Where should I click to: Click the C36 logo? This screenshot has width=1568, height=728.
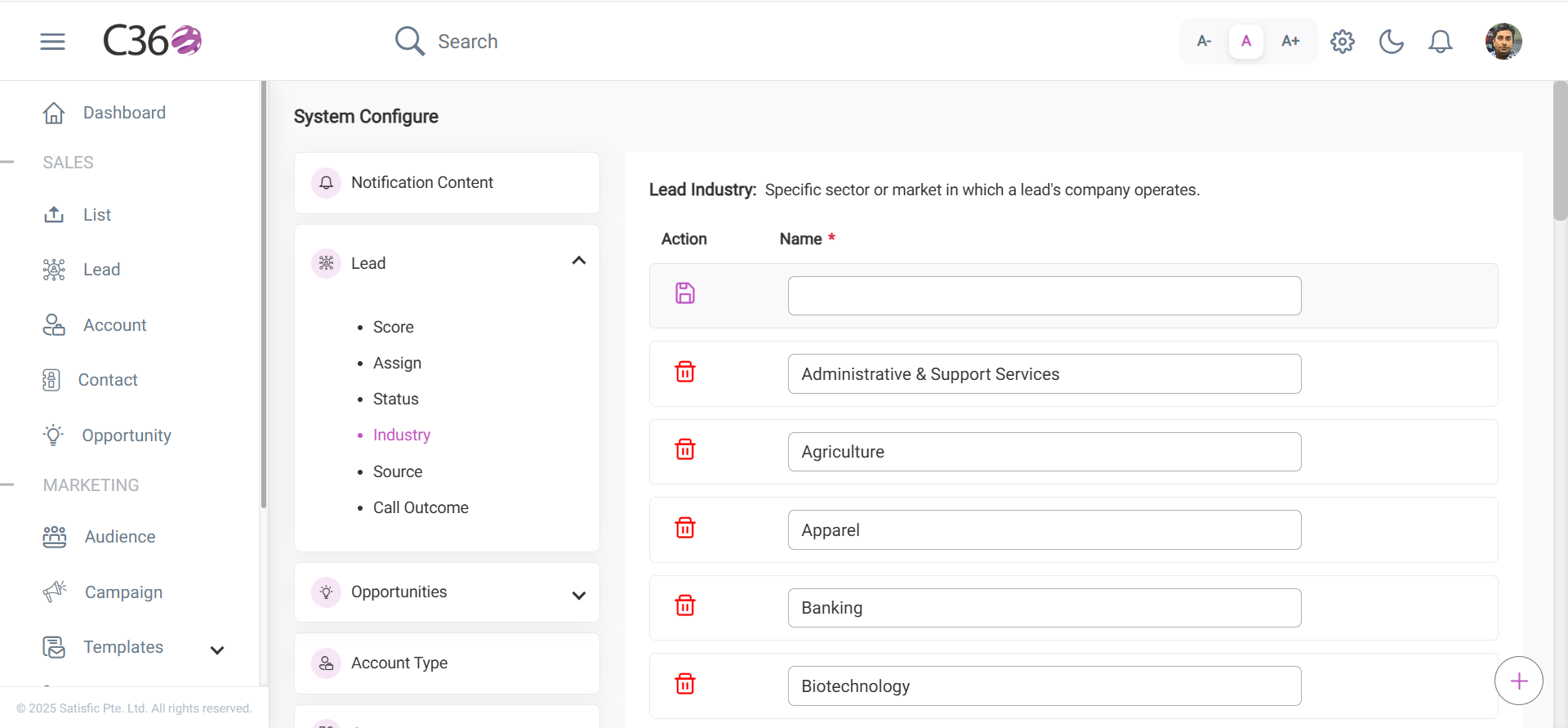tap(153, 41)
